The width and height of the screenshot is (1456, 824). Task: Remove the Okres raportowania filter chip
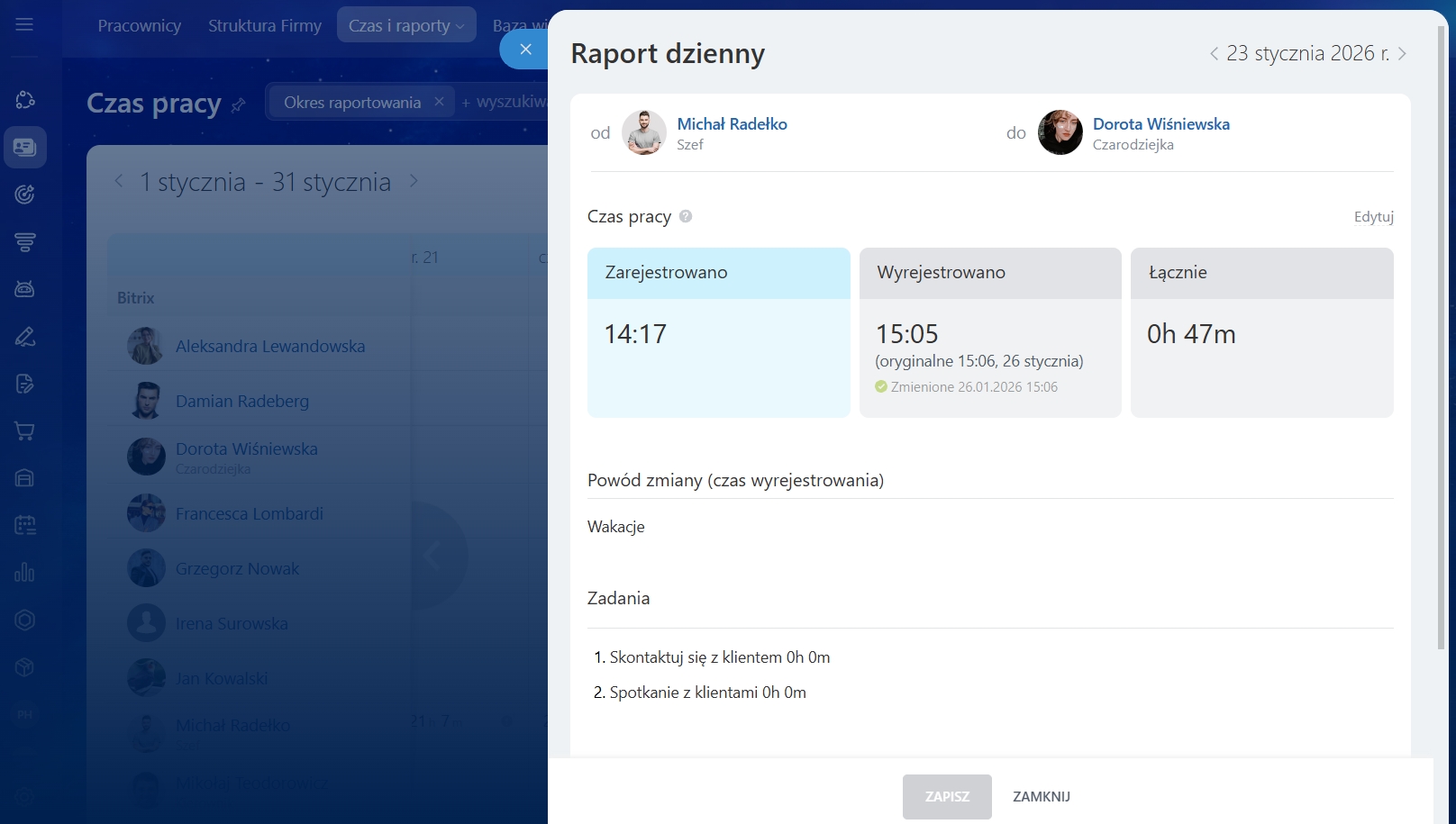click(x=439, y=102)
